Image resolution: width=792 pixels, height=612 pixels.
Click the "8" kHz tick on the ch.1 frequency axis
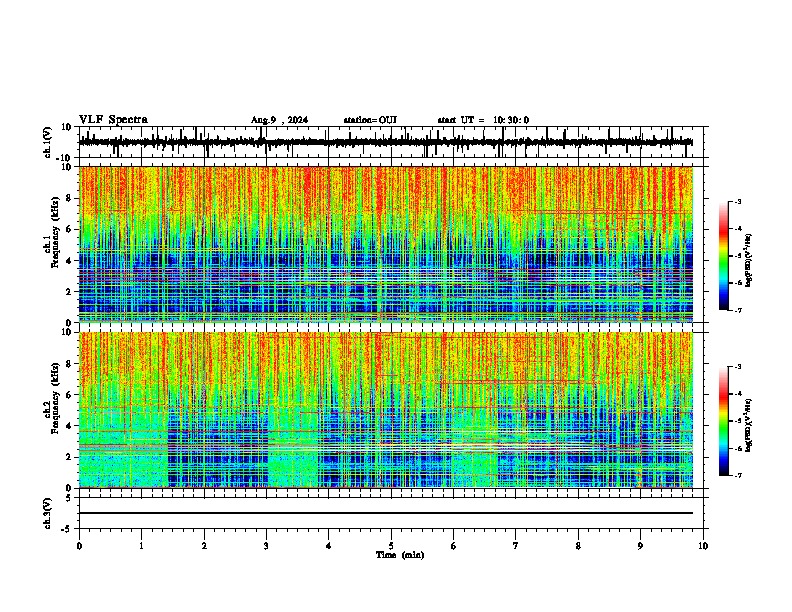click(x=69, y=198)
